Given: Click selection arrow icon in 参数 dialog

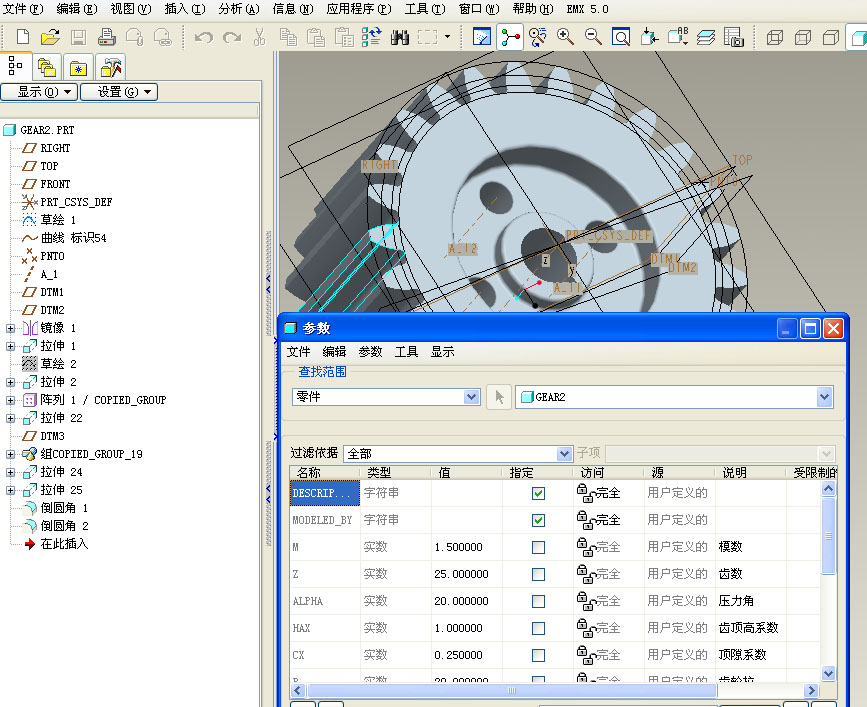Looking at the screenshot, I should 499,397.
